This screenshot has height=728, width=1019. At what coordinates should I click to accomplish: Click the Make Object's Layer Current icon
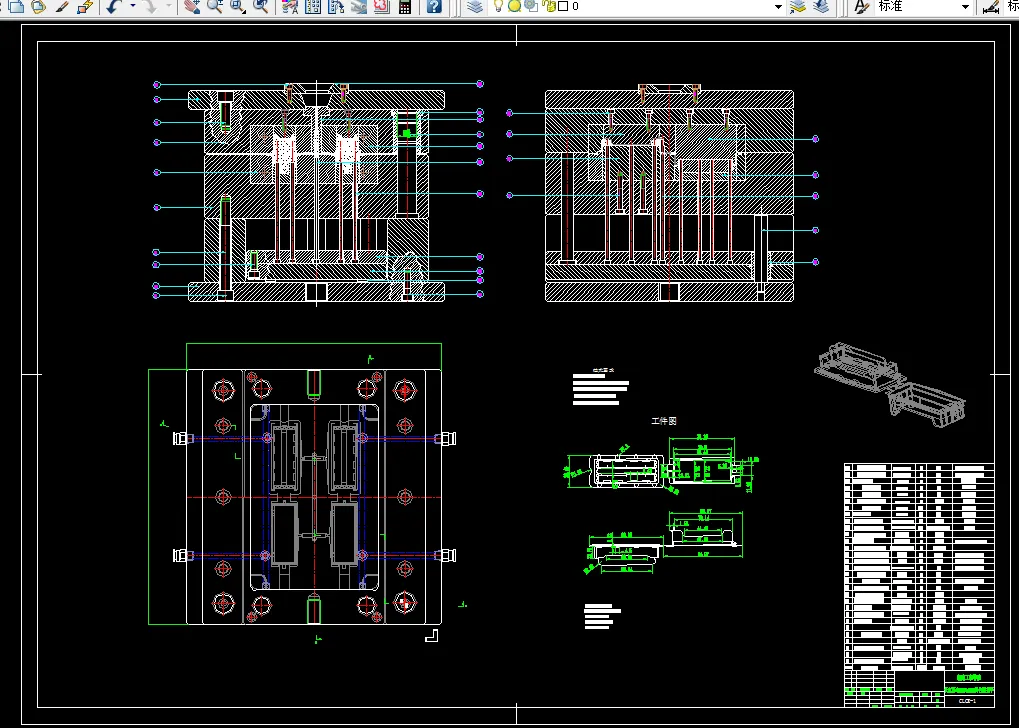797,6
